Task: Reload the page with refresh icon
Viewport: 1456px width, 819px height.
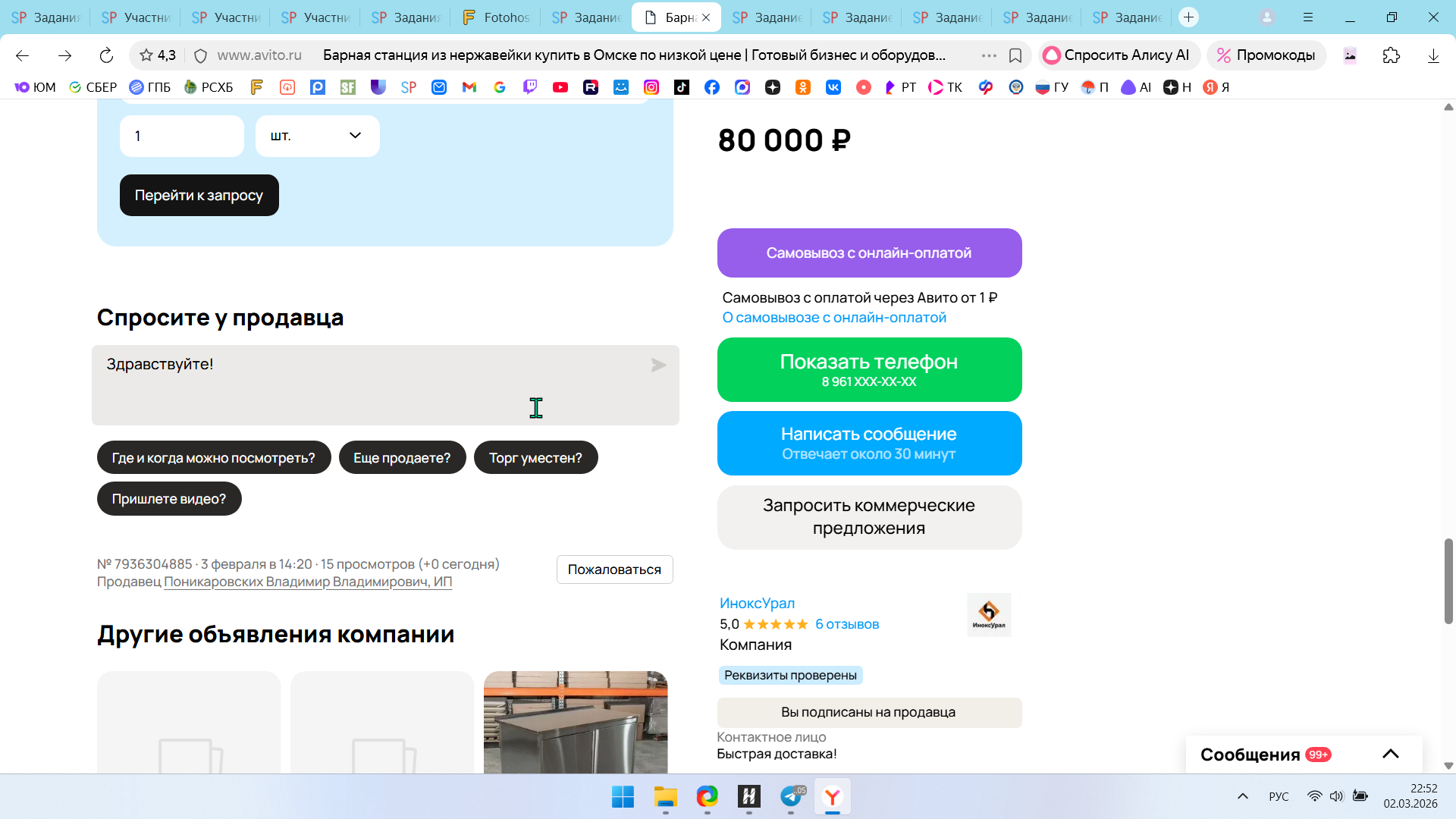Action: click(106, 55)
